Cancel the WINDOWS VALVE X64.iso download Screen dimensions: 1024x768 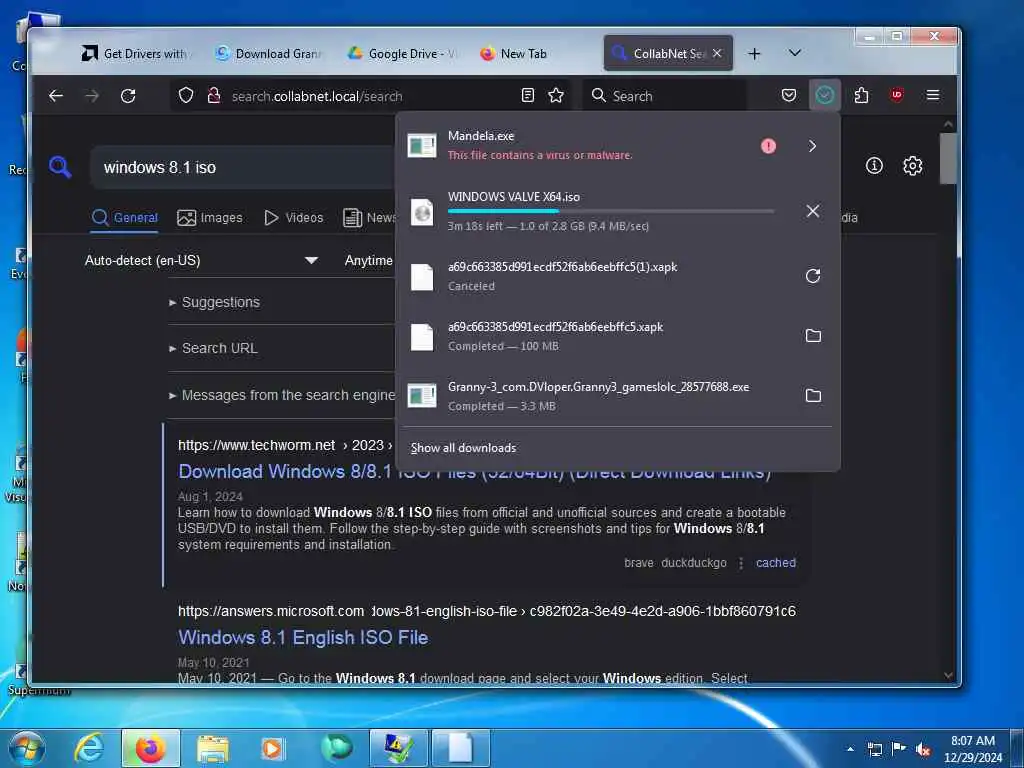pyautogui.click(x=812, y=211)
